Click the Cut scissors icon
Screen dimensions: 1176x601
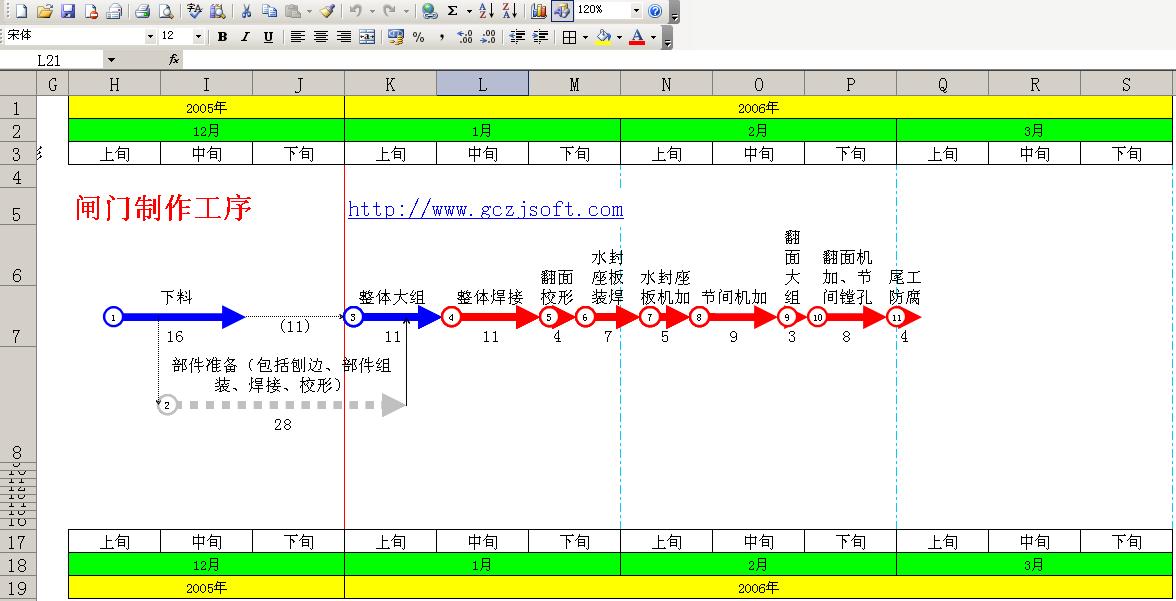(245, 11)
